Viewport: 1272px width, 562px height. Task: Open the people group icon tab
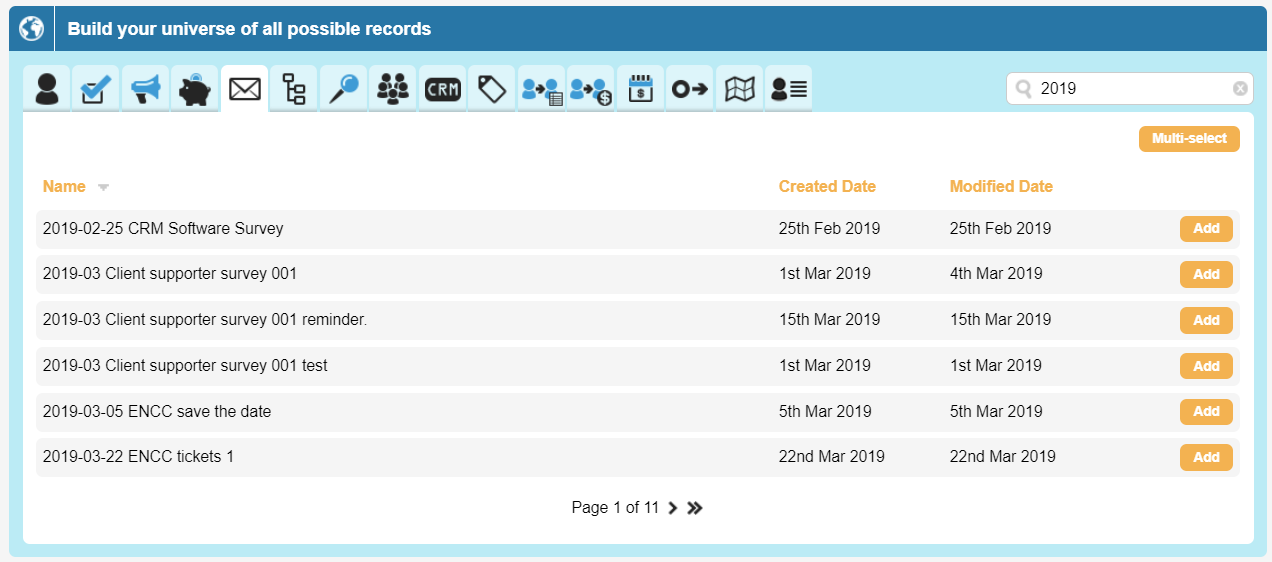click(x=393, y=89)
